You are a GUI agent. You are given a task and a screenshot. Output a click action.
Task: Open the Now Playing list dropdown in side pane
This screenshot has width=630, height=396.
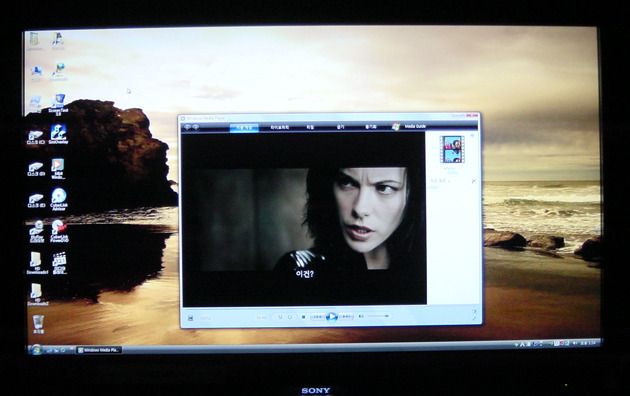pos(440,181)
